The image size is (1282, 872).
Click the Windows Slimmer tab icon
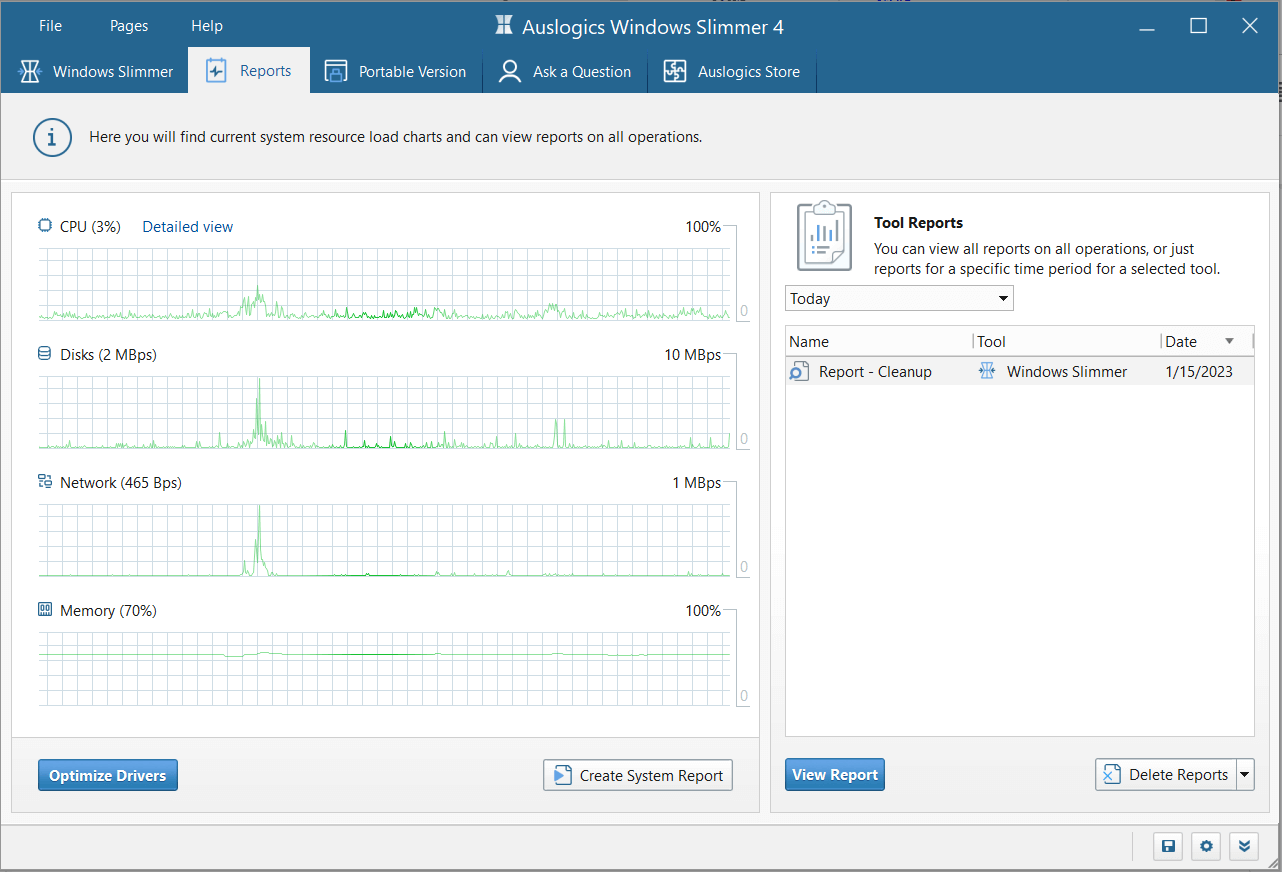click(31, 72)
